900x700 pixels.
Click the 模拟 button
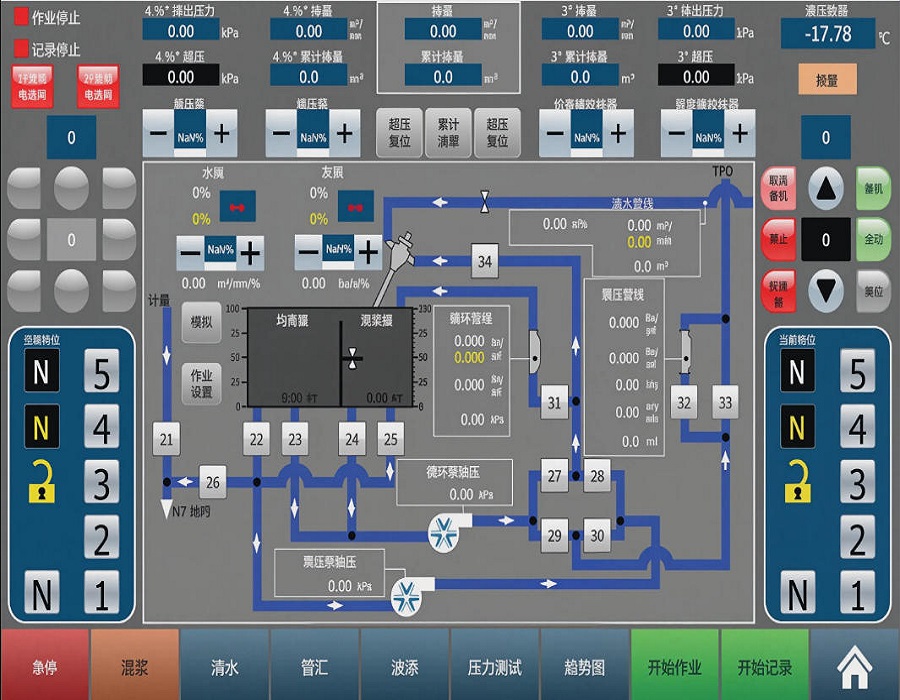pos(201,322)
